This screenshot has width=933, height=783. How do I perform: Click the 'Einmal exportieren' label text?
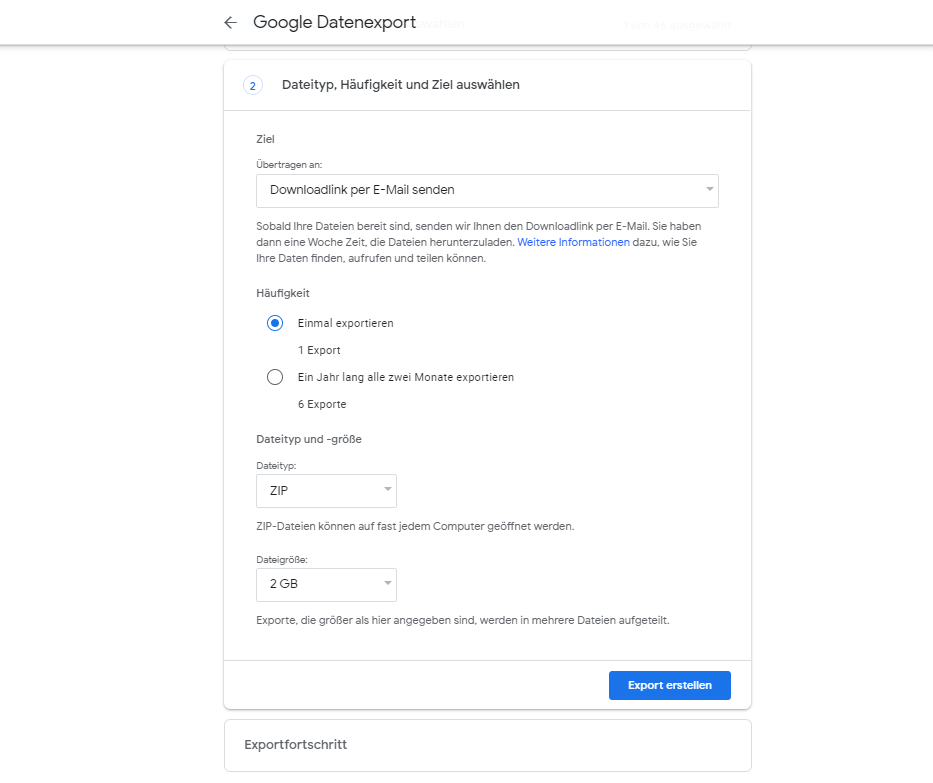tap(346, 323)
